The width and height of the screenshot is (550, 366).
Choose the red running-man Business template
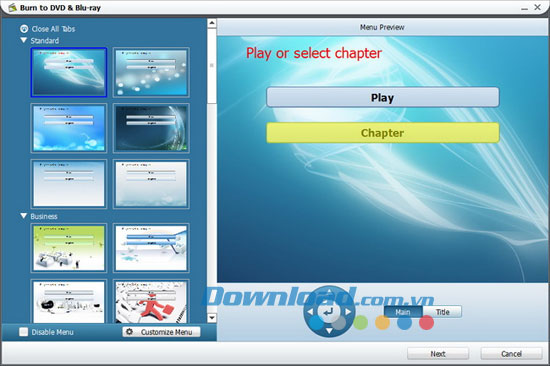click(x=151, y=301)
